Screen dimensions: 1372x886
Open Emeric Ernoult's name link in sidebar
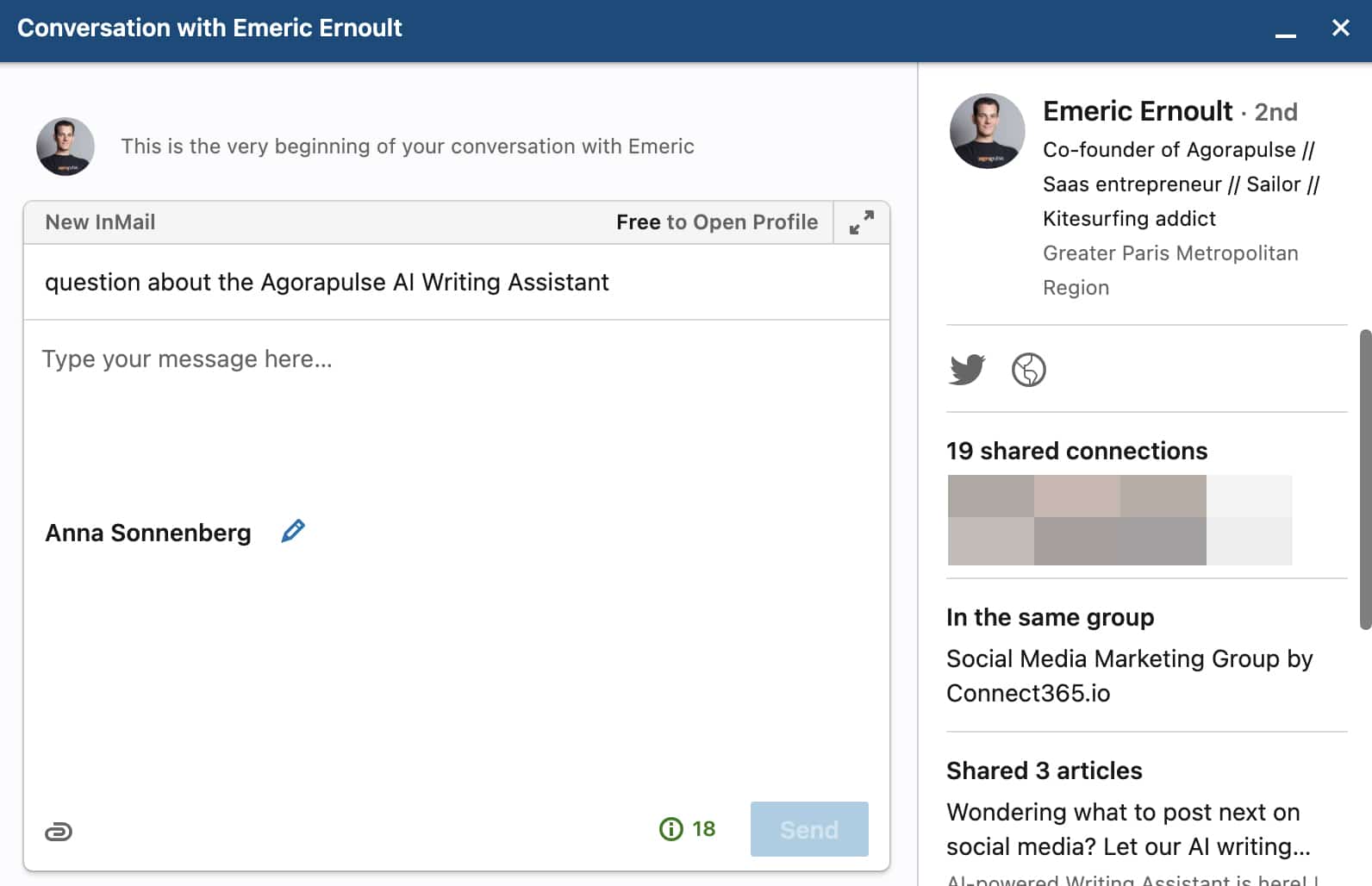(x=1138, y=111)
